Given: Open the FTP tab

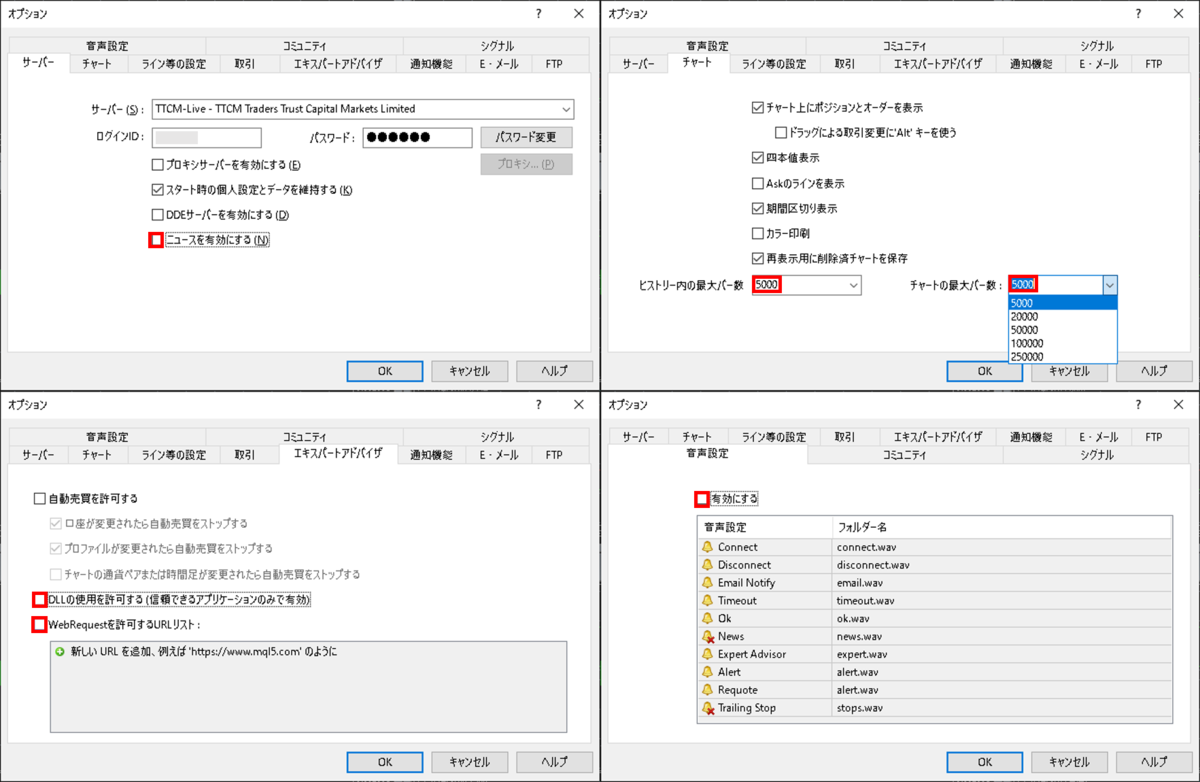Looking at the screenshot, I should pos(553,62).
